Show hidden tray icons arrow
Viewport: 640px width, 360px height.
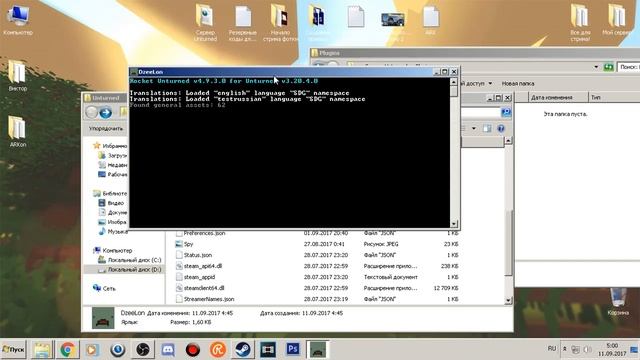(x=564, y=349)
